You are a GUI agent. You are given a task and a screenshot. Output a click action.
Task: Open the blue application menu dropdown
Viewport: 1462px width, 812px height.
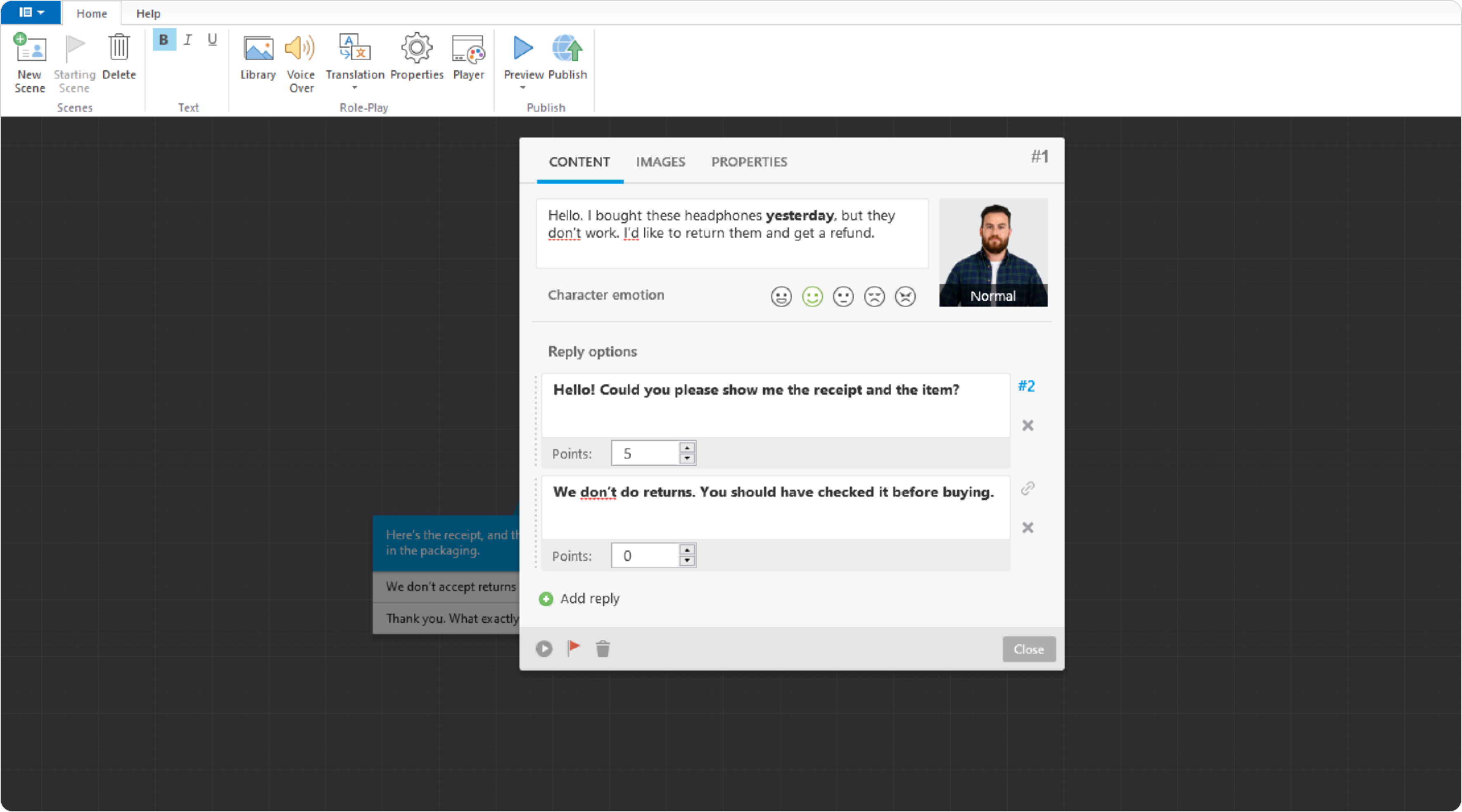pyautogui.click(x=31, y=12)
